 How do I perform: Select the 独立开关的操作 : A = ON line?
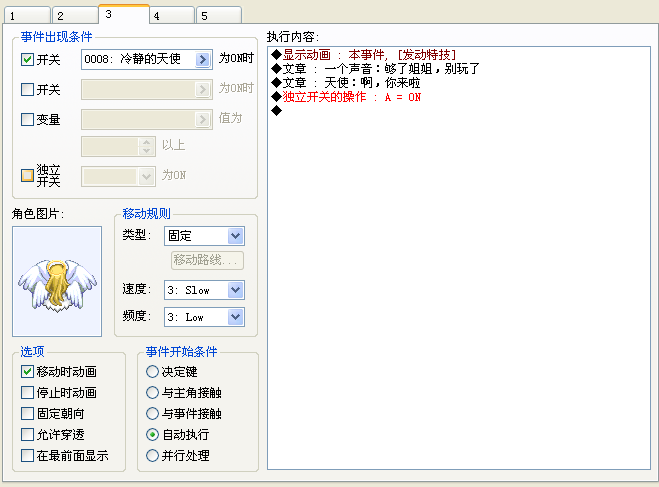(x=346, y=97)
